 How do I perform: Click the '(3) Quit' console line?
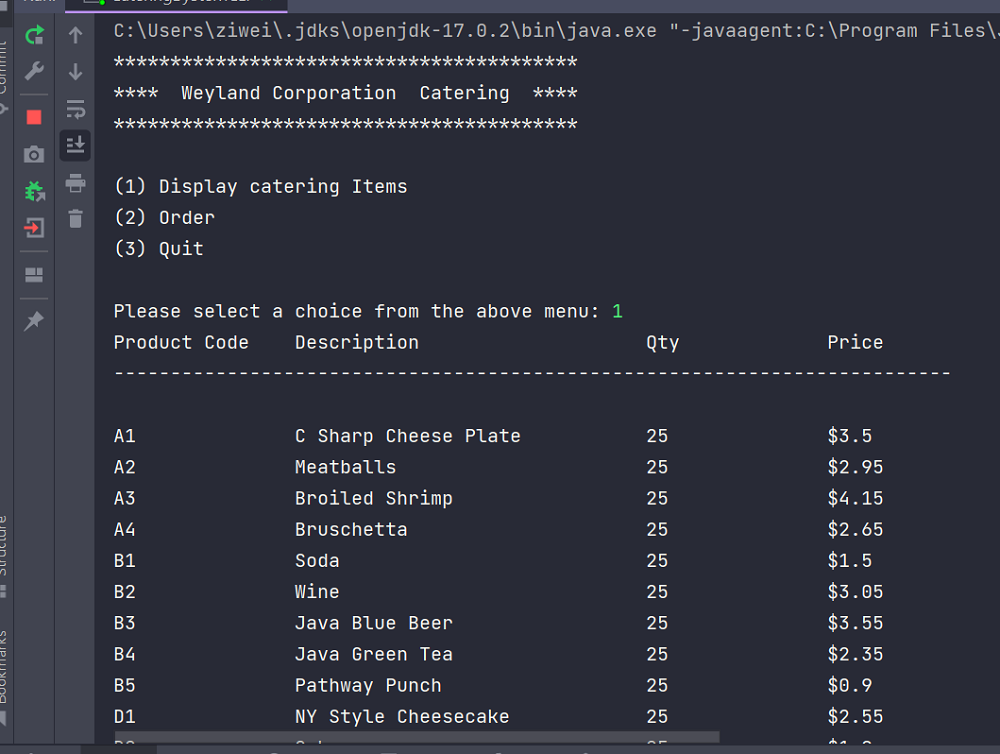159,249
